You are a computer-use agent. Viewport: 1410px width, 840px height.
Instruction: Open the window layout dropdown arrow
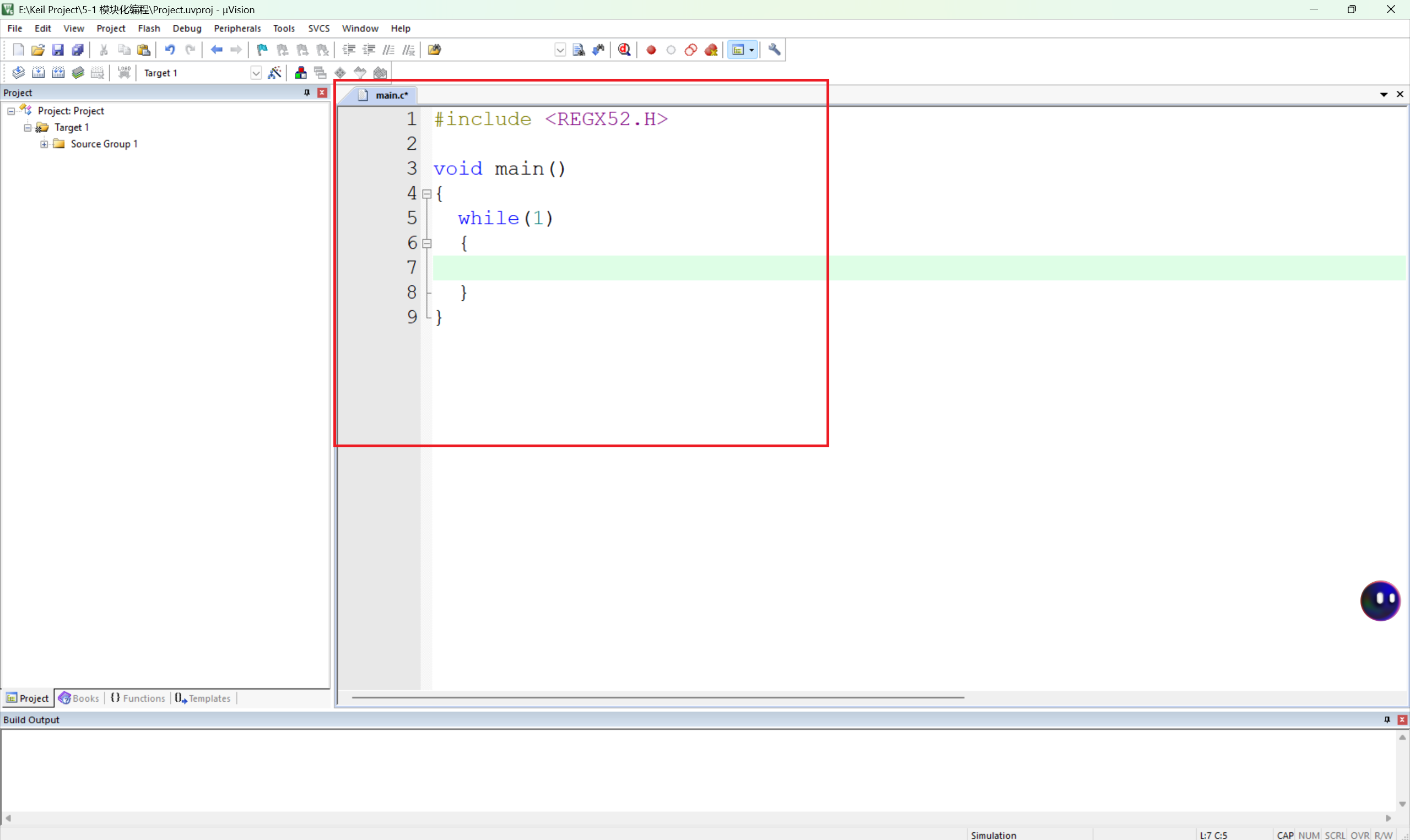(x=752, y=50)
